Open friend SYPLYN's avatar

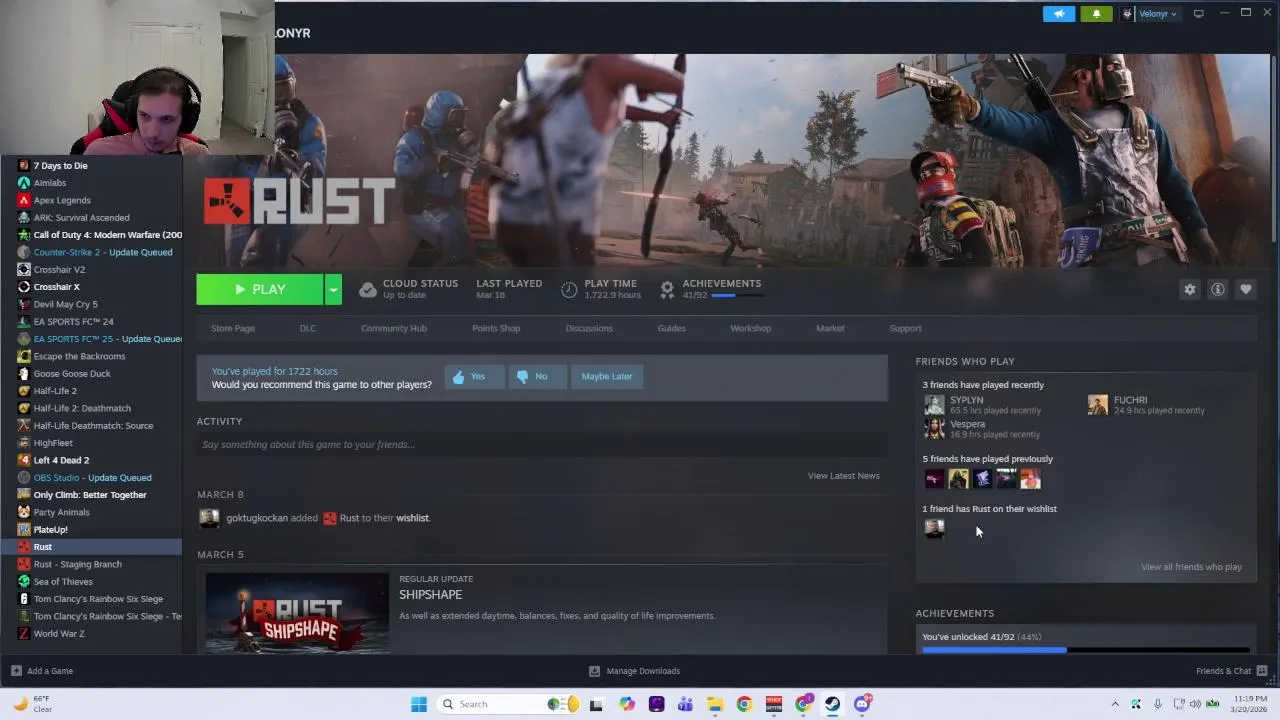934,405
